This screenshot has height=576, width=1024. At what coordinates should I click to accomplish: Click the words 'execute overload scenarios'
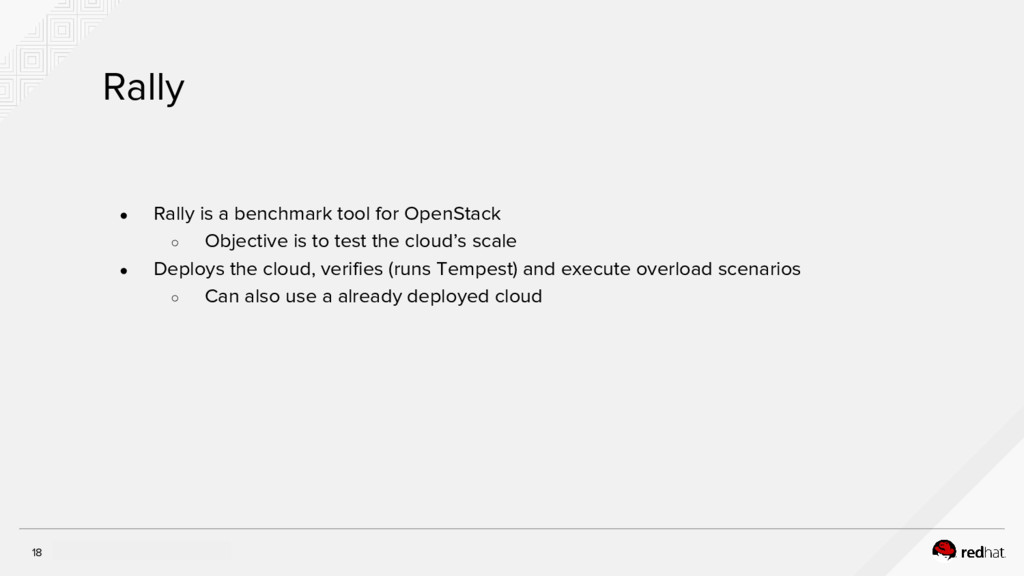[x=682, y=269]
